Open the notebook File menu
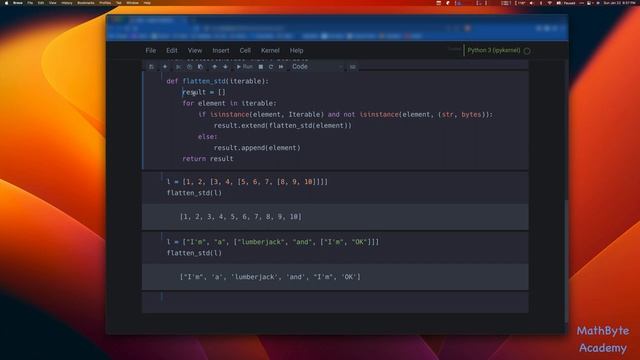 tap(151, 51)
